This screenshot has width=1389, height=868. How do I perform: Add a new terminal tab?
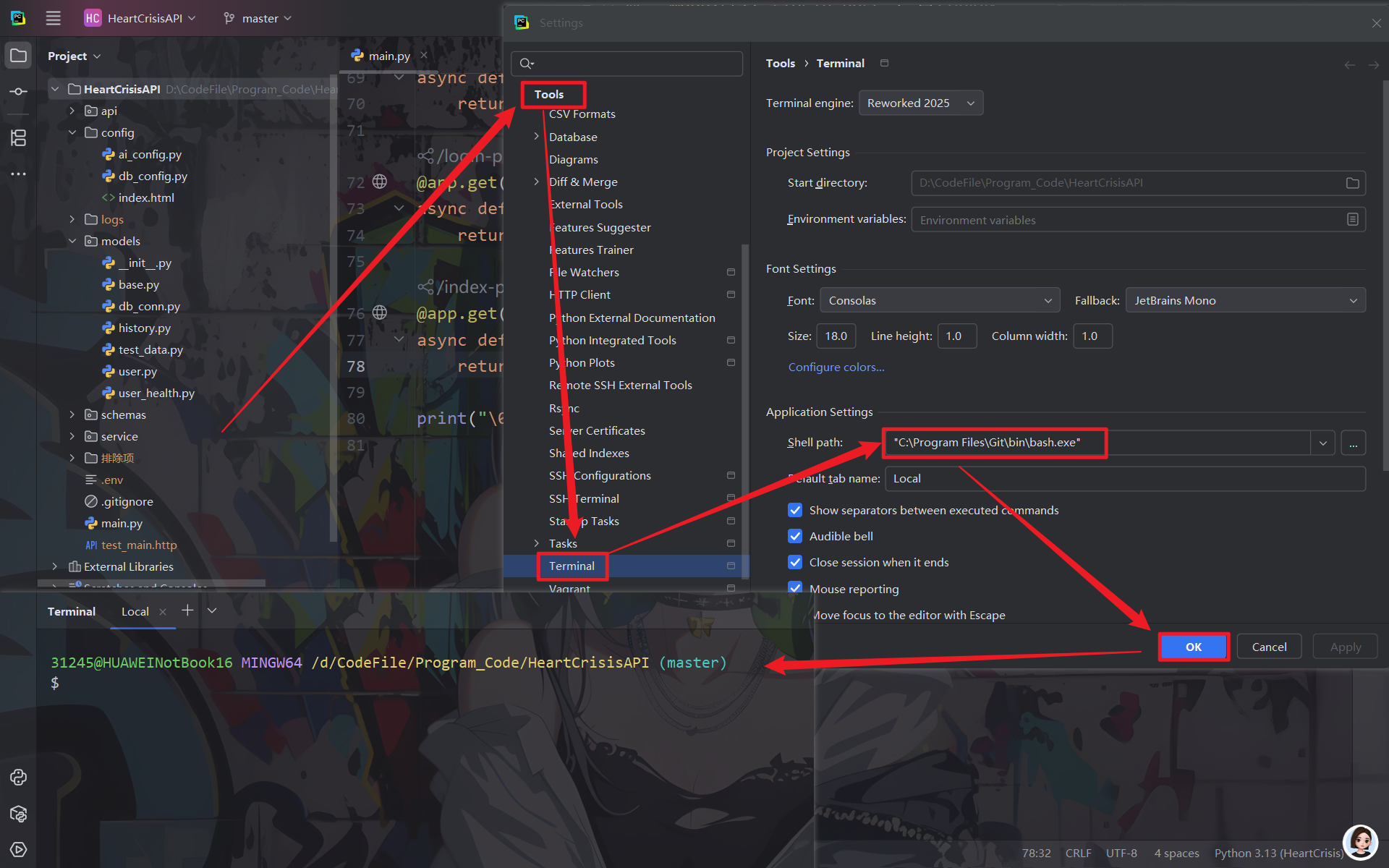[x=187, y=610]
